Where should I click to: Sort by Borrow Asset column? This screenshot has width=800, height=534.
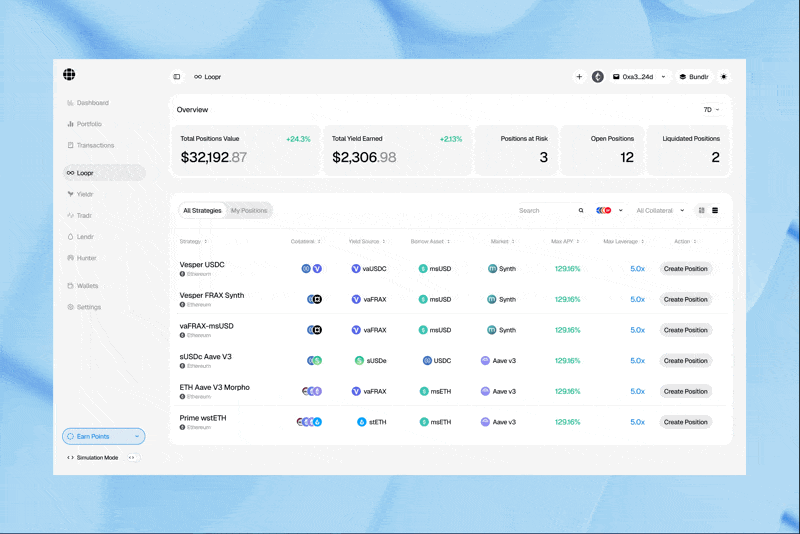(430, 241)
